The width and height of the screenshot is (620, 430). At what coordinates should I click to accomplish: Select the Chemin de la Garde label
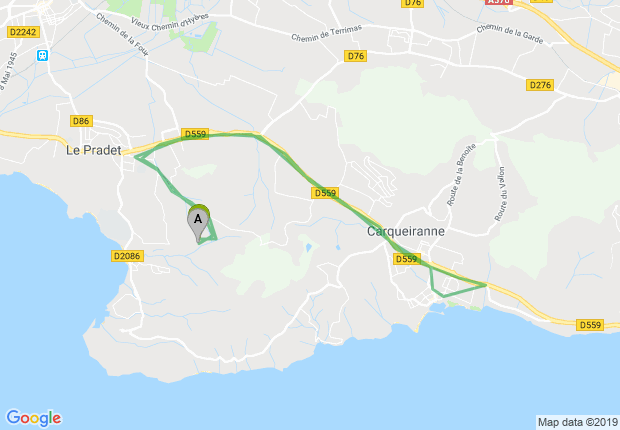pyautogui.click(x=510, y=34)
